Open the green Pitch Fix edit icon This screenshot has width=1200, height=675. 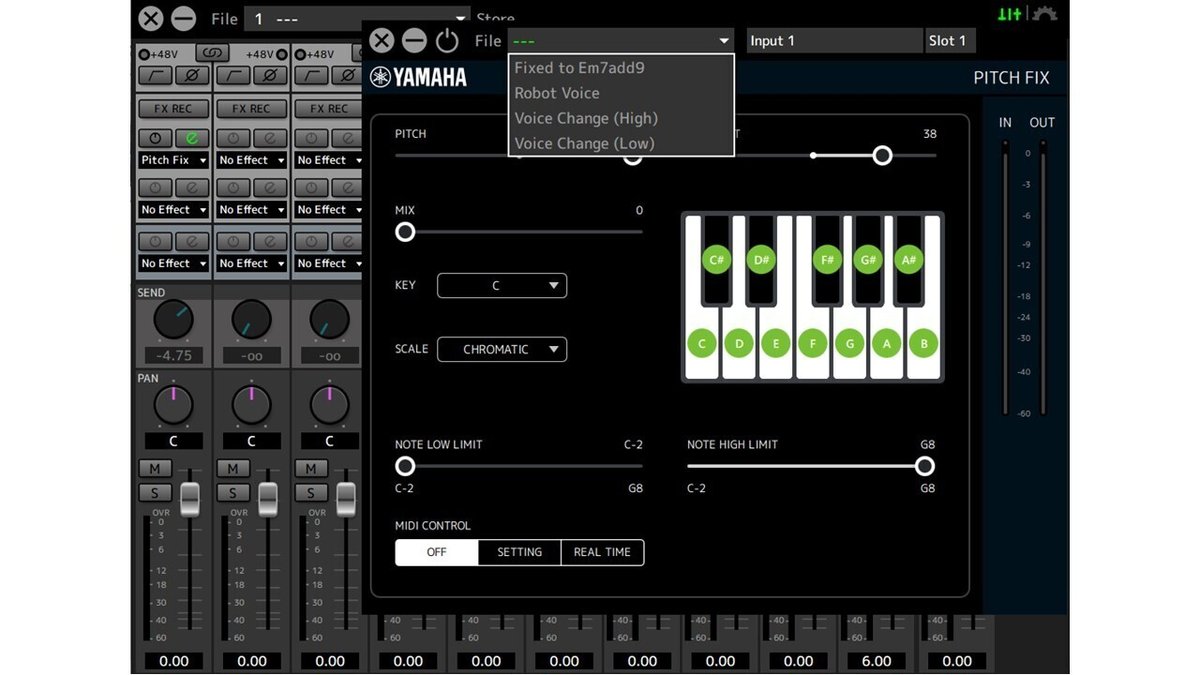pos(191,138)
